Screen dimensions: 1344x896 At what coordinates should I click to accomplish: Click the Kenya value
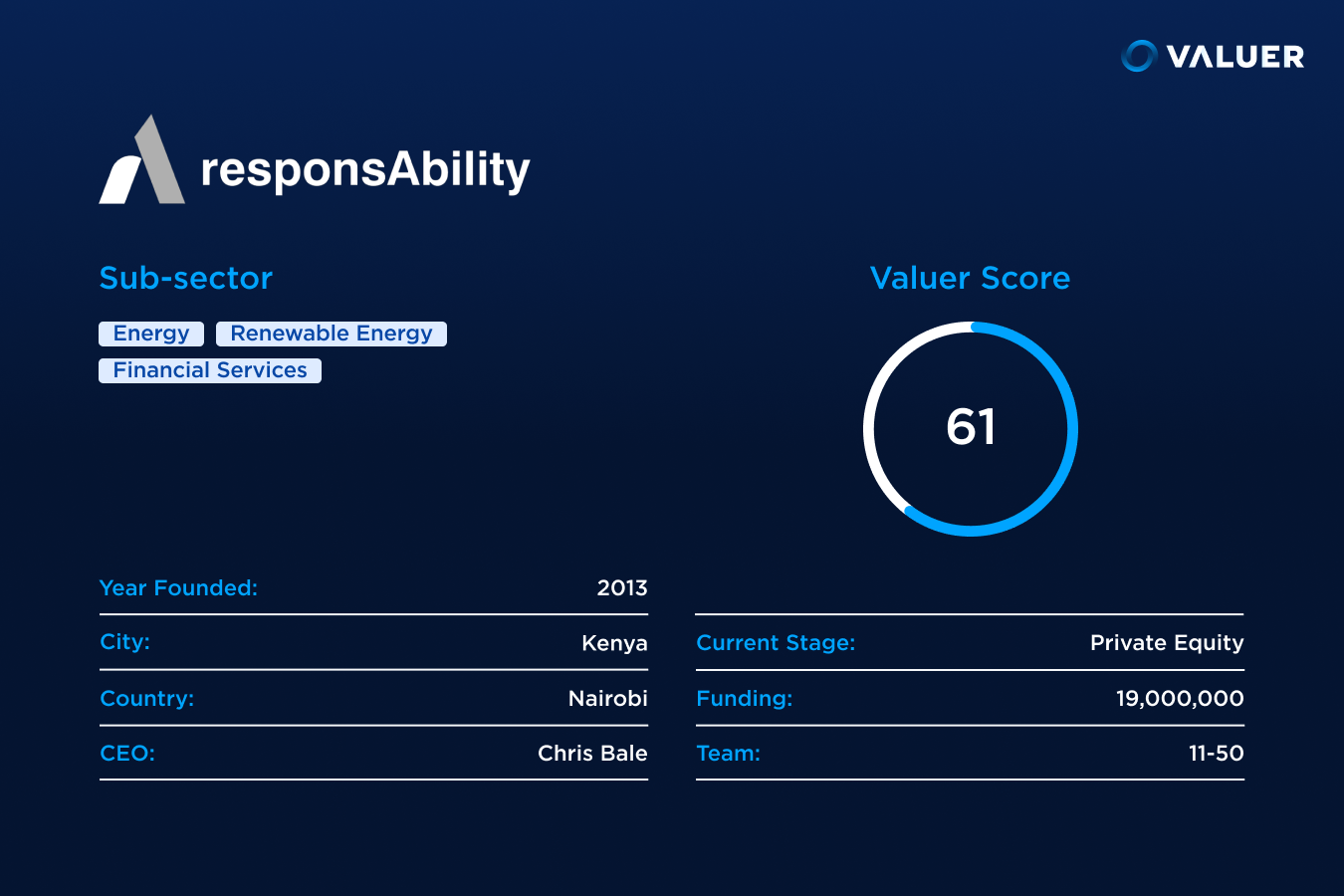[x=614, y=644]
